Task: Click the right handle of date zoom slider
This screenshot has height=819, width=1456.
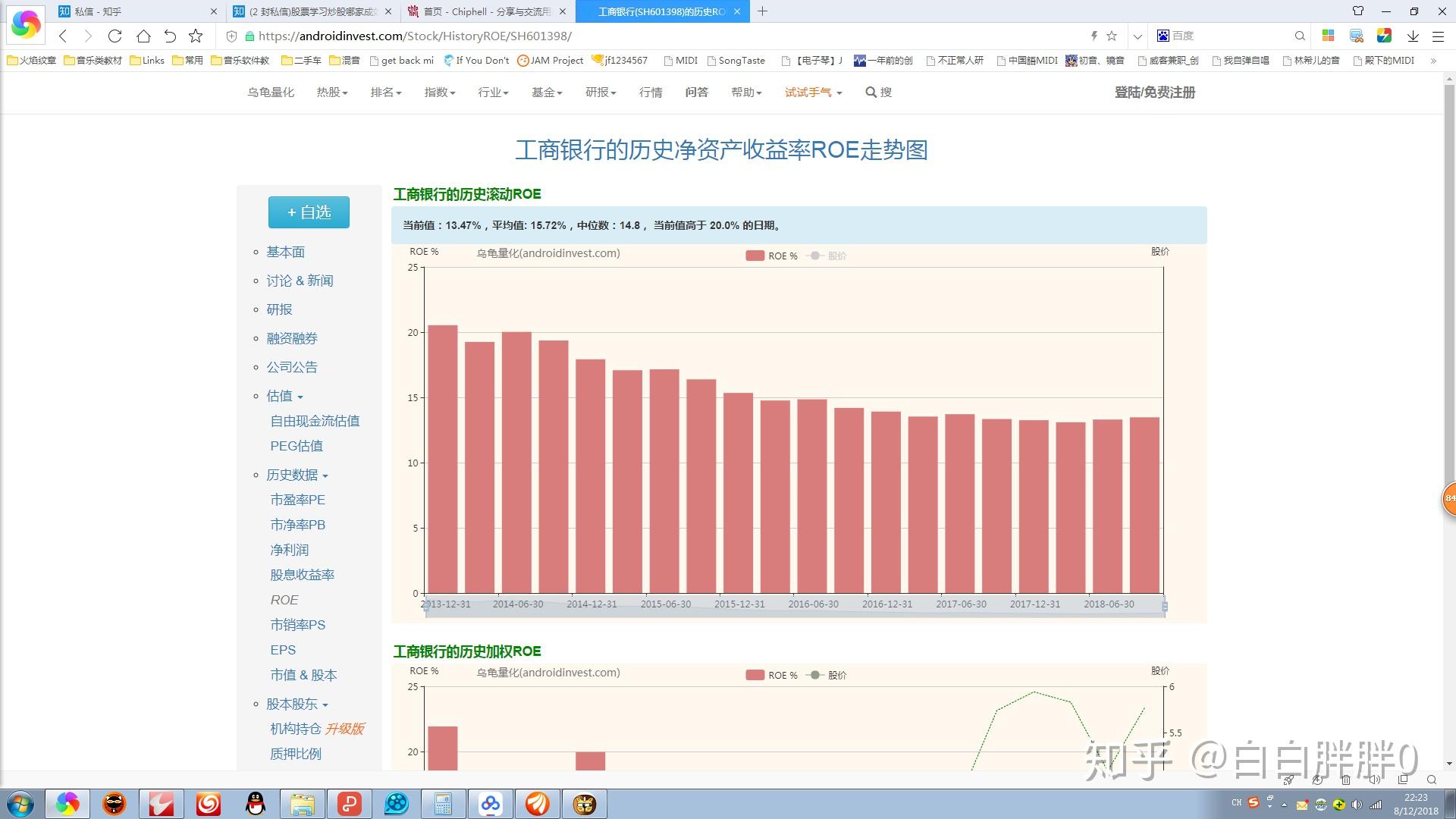Action: pyautogui.click(x=1164, y=607)
